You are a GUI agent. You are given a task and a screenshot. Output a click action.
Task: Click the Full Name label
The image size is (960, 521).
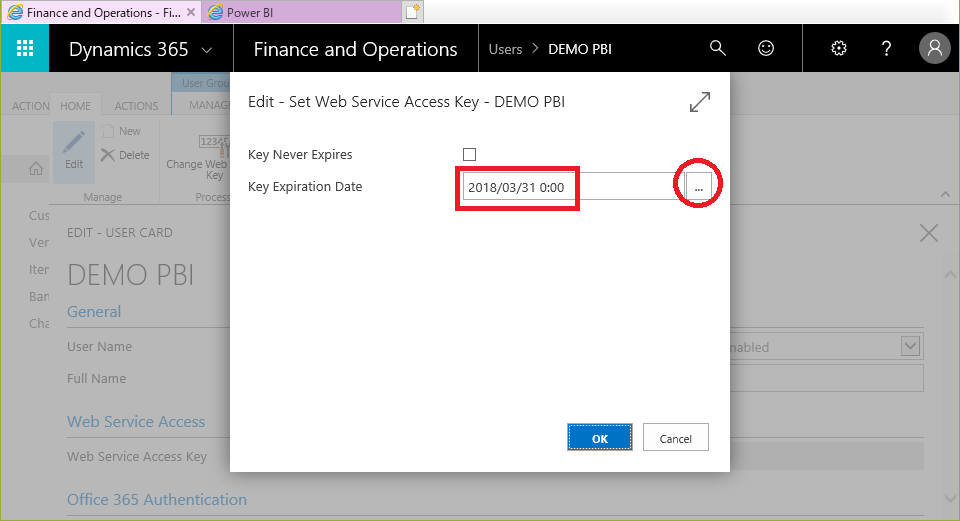click(x=97, y=378)
